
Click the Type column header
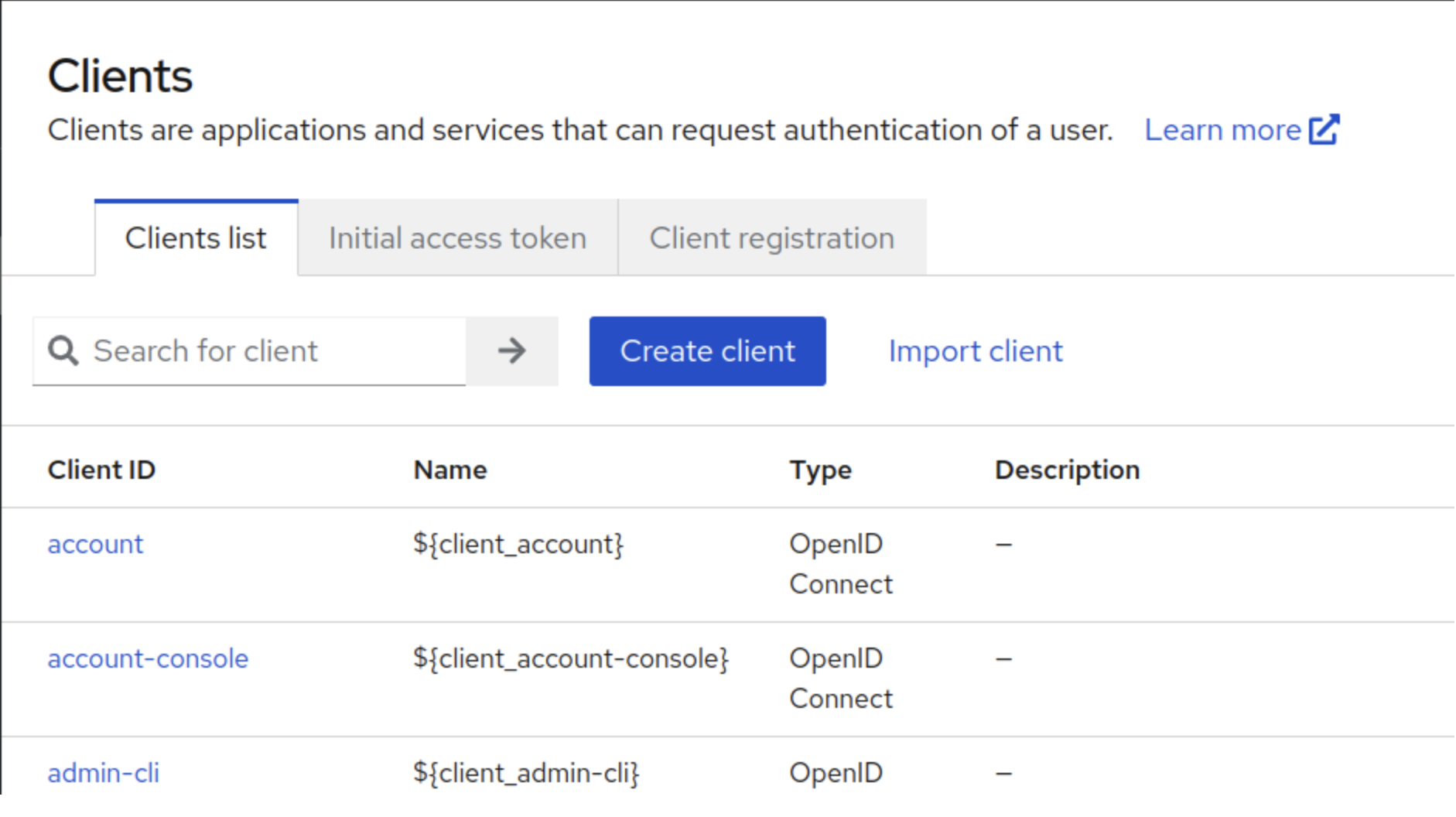click(x=821, y=469)
